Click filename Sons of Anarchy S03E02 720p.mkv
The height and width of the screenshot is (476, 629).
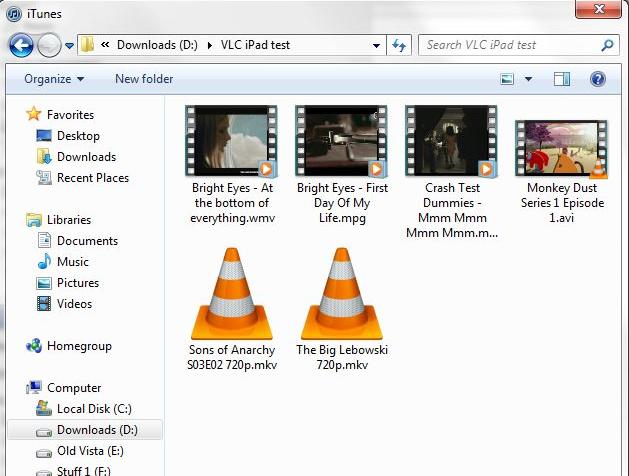(232, 357)
